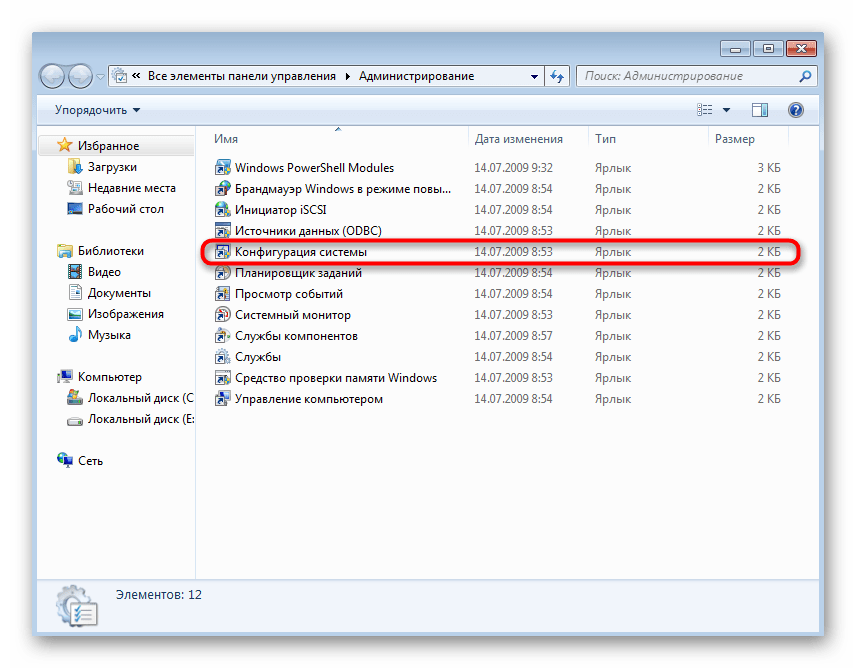Click the Системный монитор icon

[x=223, y=315]
